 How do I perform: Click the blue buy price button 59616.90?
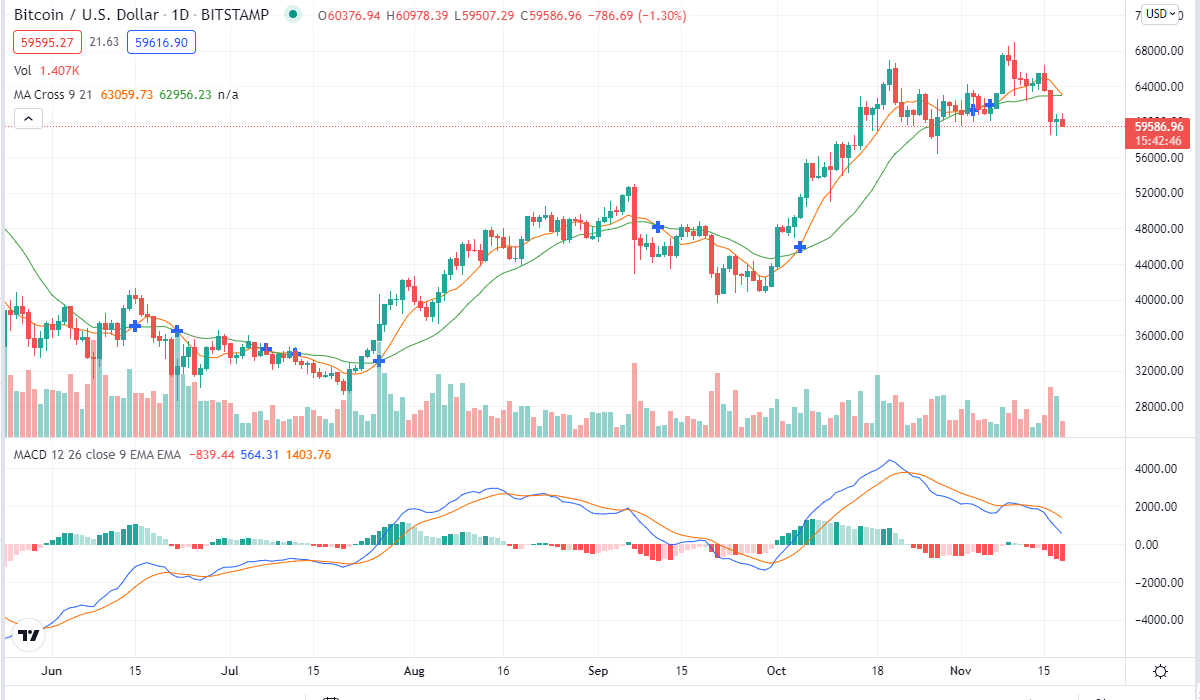coord(161,42)
